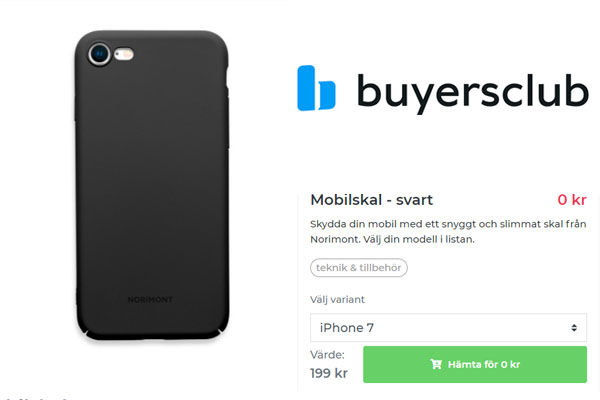Click the black phone case product image
The height and width of the screenshot is (400, 600).
[152, 185]
